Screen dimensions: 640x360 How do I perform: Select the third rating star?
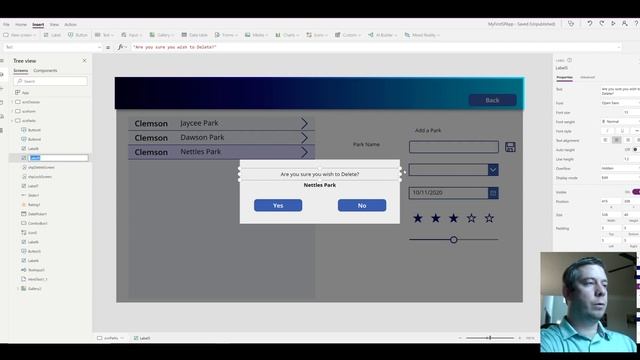click(x=453, y=218)
